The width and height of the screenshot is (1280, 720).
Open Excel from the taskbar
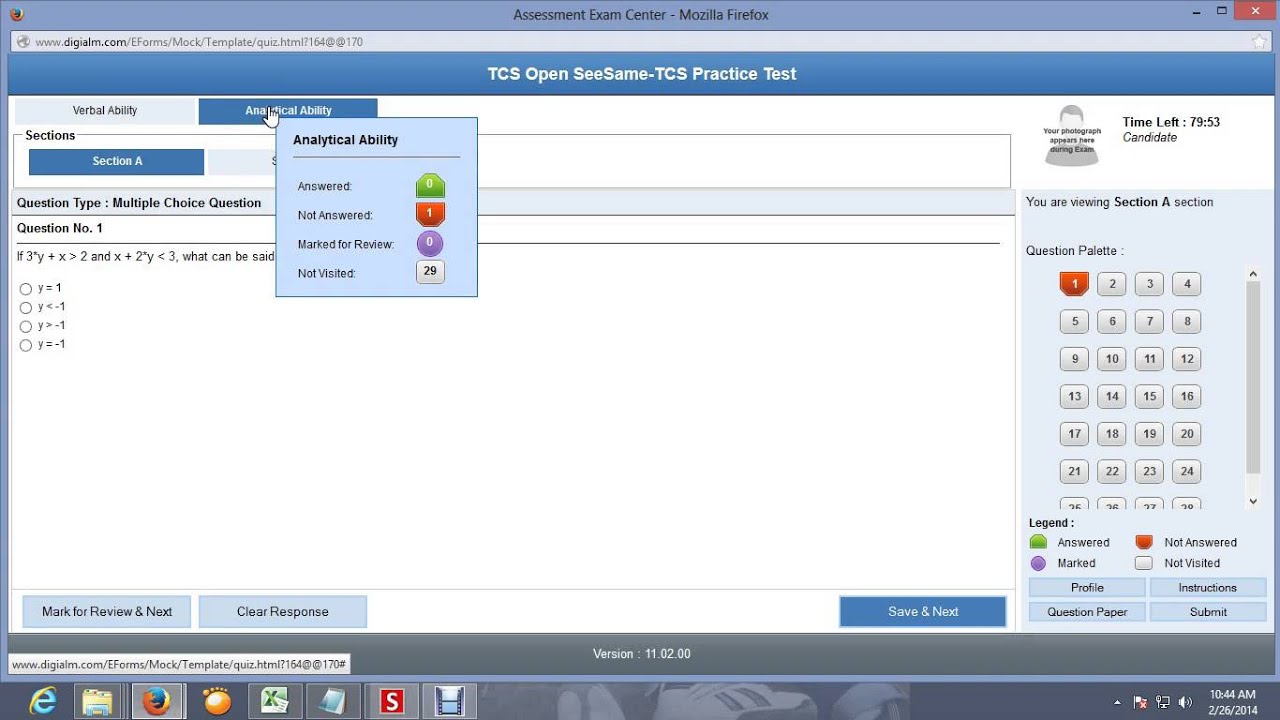coord(274,702)
